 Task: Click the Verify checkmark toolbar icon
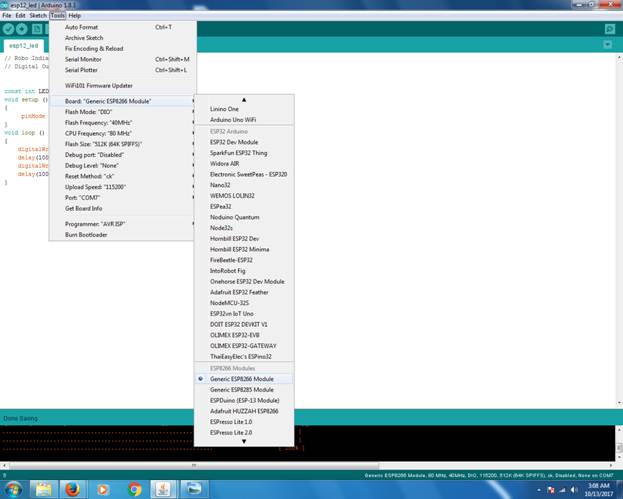[x=8, y=29]
